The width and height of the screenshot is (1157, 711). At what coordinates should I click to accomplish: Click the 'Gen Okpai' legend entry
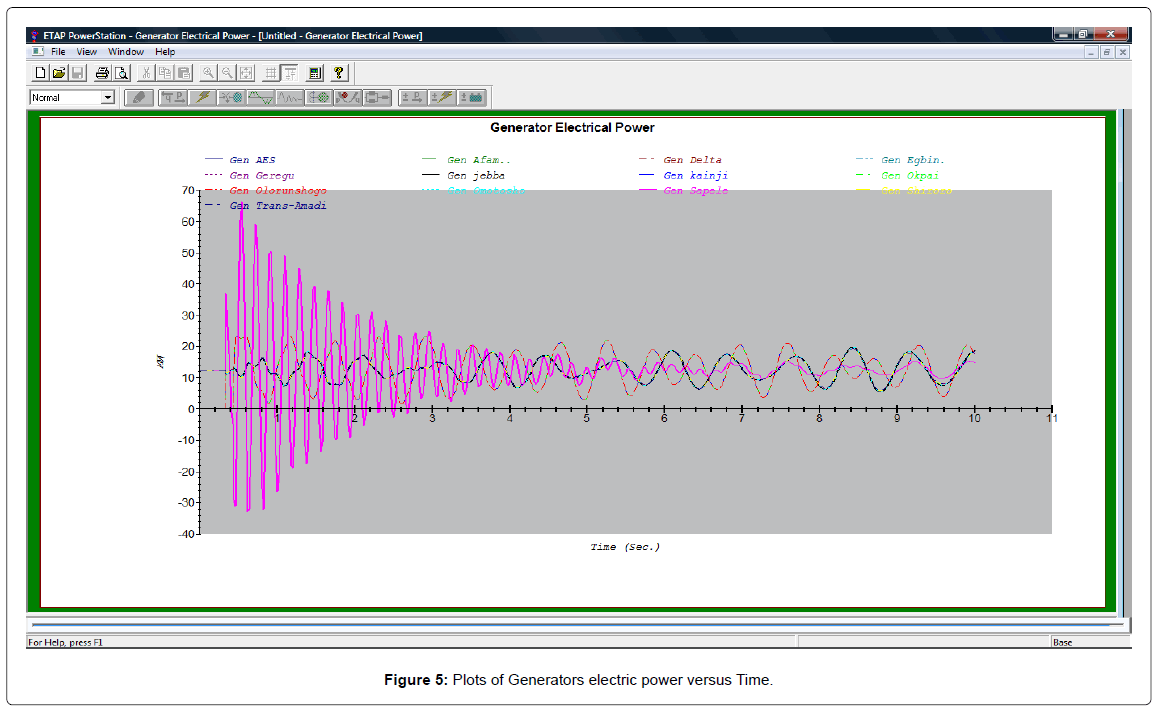pyautogui.click(x=897, y=176)
